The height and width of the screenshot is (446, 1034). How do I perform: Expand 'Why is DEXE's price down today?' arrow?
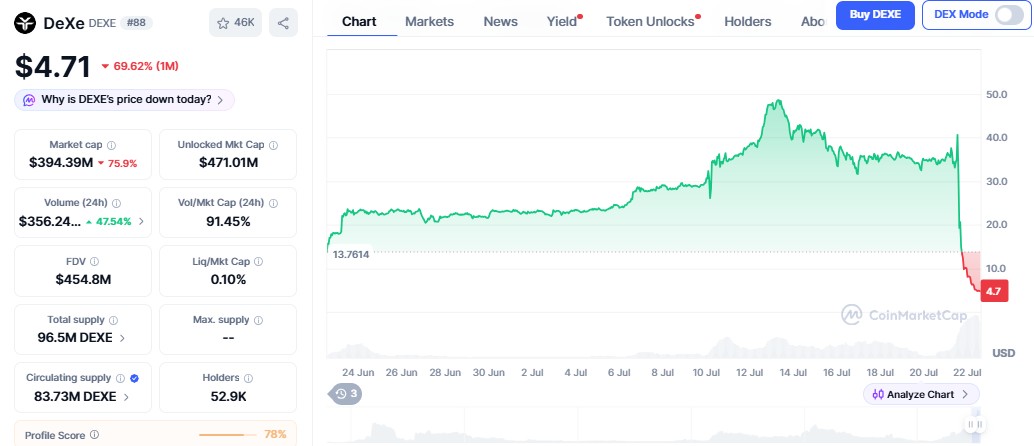pyautogui.click(x=220, y=100)
